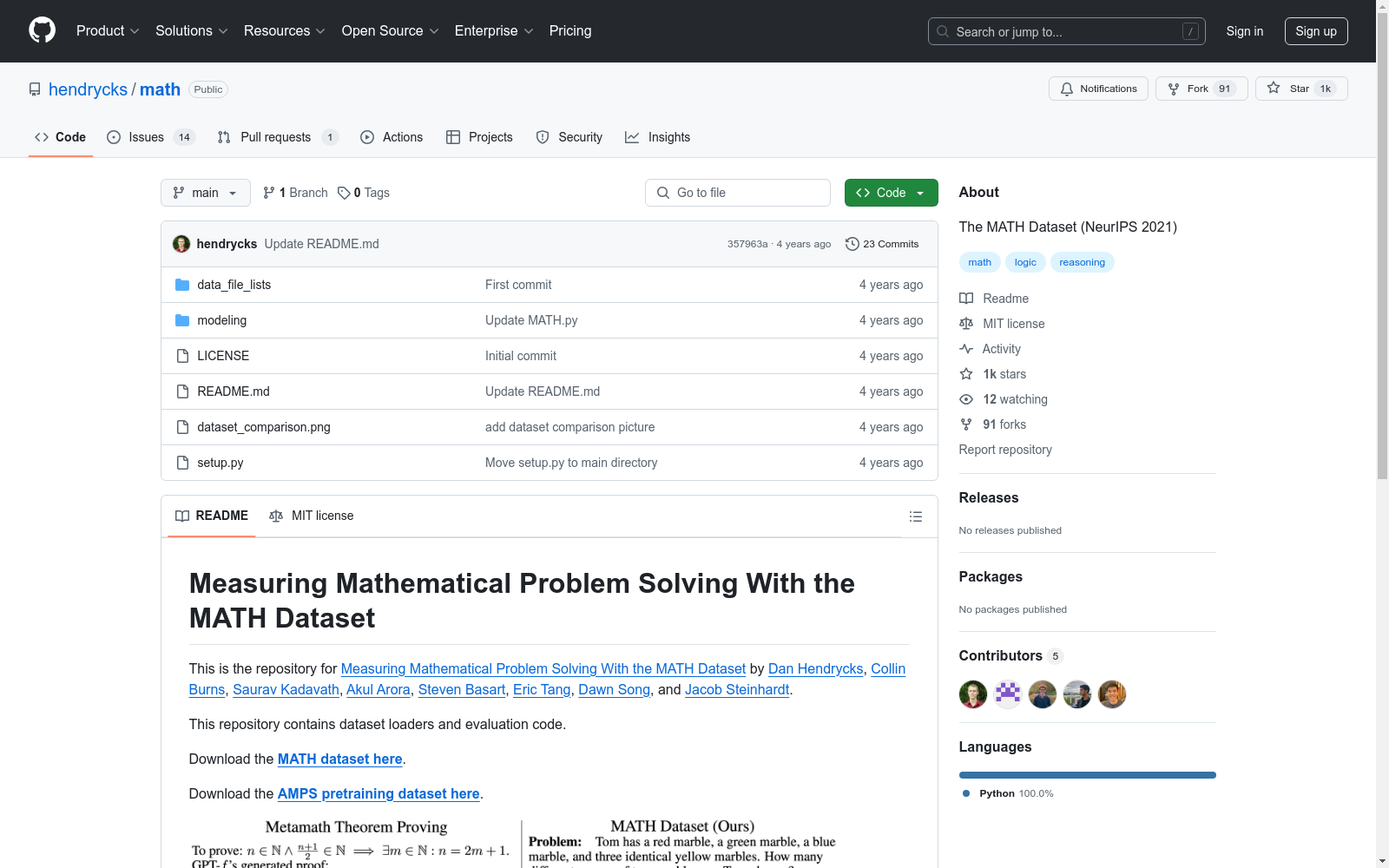Open the main branch selector
The height and width of the screenshot is (868, 1389).
206,193
